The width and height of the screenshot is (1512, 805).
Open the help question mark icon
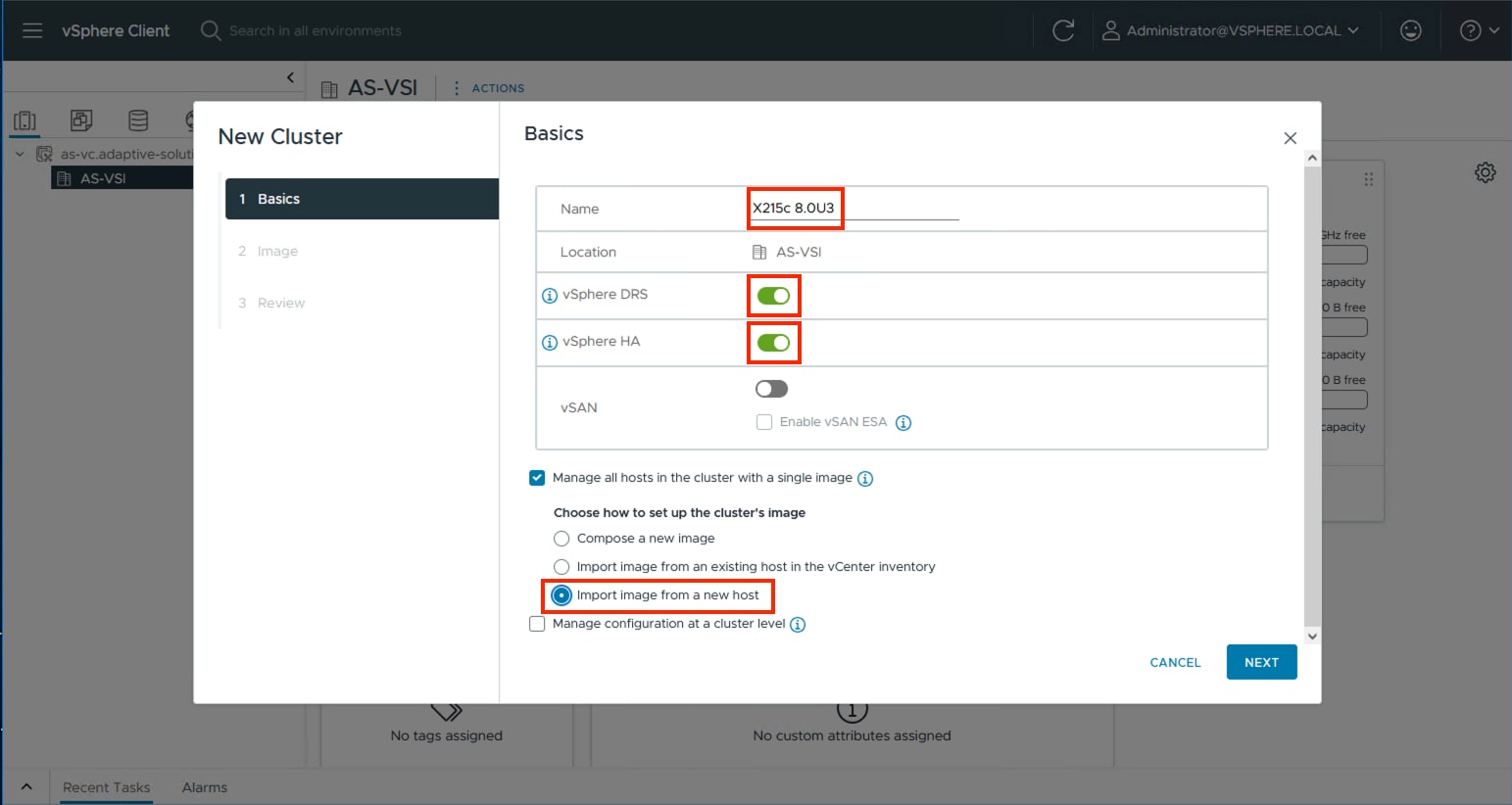[x=1468, y=30]
